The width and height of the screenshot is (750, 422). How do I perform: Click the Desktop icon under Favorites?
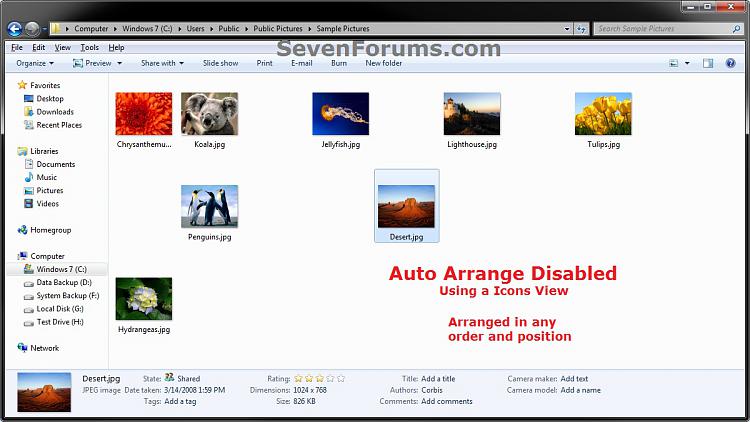point(28,99)
